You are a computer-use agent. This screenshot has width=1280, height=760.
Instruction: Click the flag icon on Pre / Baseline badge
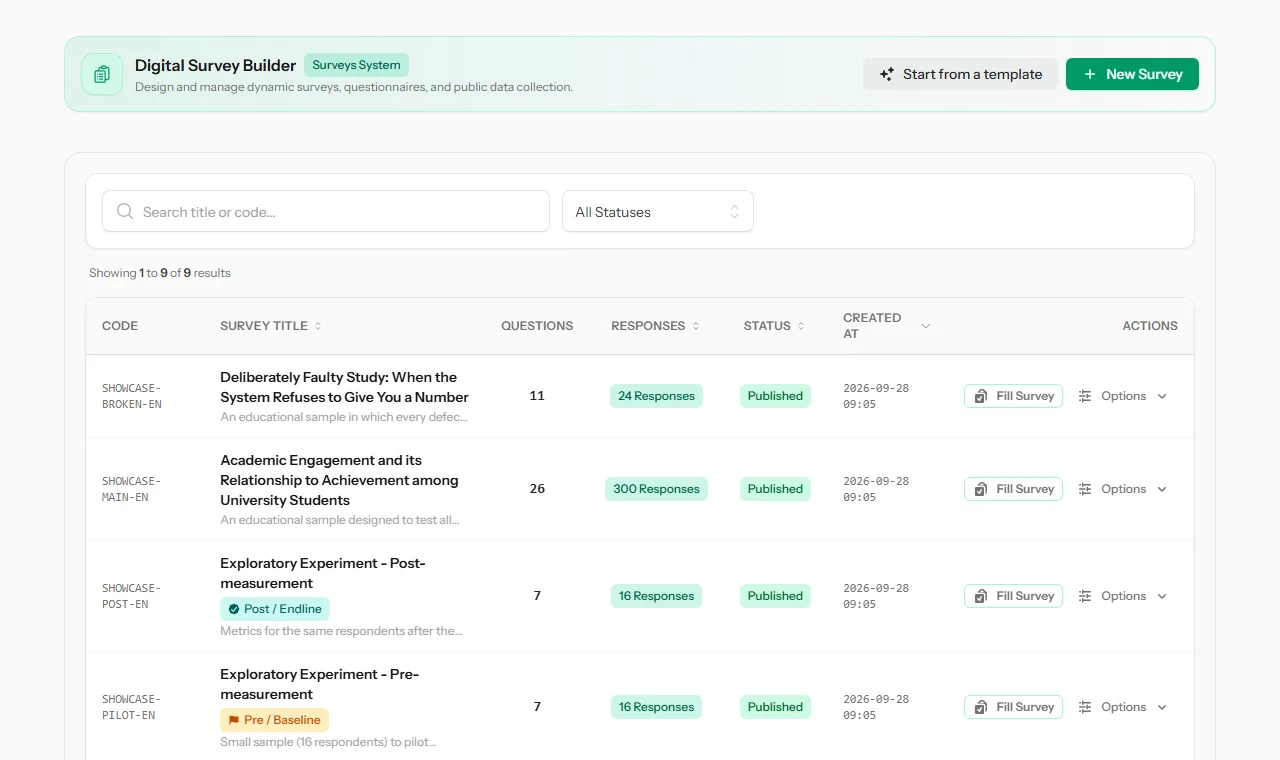[234, 720]
